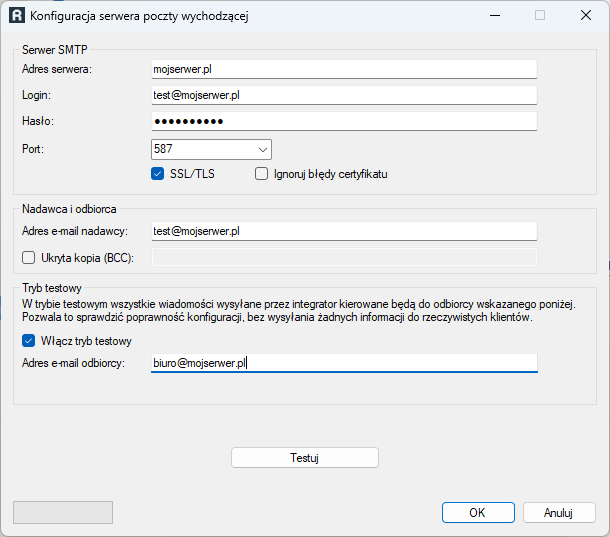Enable the Ukryta kopia (BCC) checkbox
Screen dimensions: 610x537
point(28,257)
